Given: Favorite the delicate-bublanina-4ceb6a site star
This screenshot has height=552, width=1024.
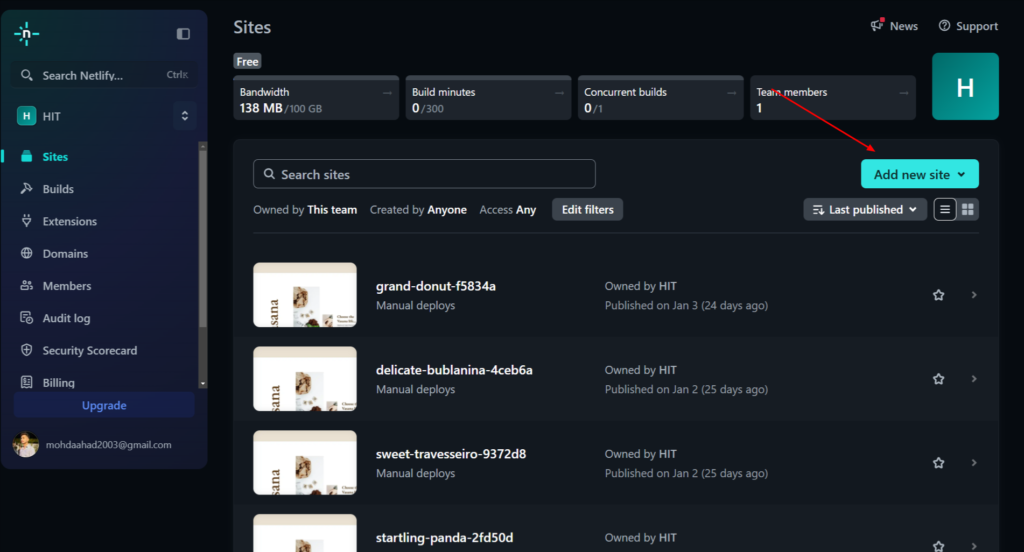Looking at the screenshot, I should click(x=938, y=379).
